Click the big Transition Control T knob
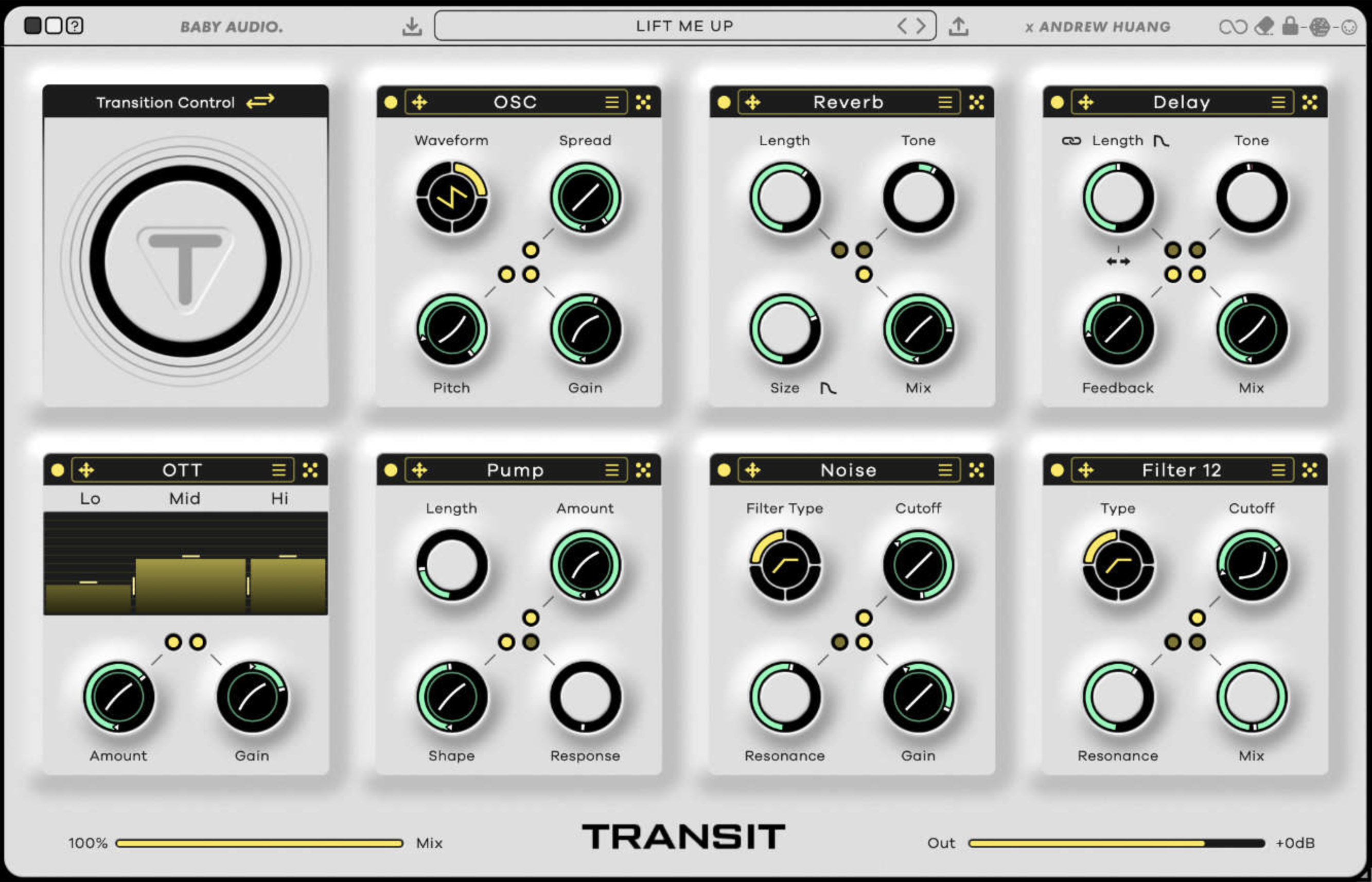The height and width of the screenshot is (882, 1372). pos(185,261)
